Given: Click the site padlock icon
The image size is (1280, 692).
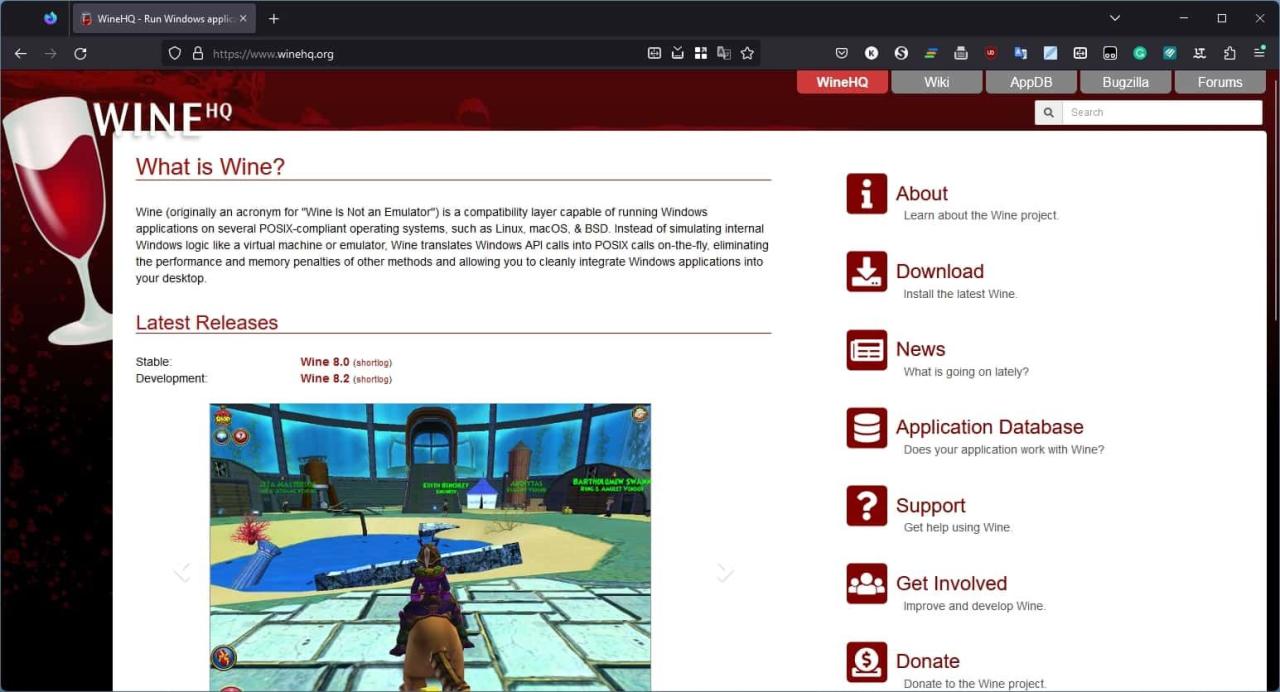Looking at the screenshot, I should tap(197, 54).
